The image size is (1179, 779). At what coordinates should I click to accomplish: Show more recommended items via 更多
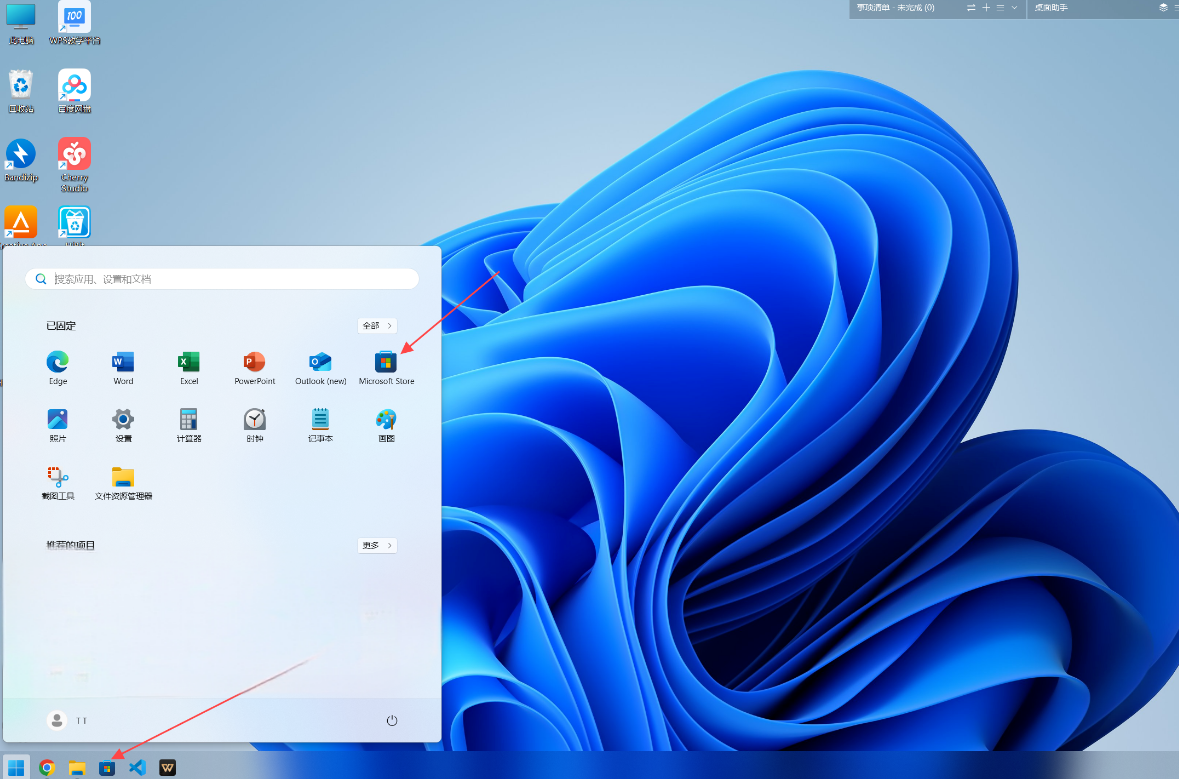pos(377,545)
